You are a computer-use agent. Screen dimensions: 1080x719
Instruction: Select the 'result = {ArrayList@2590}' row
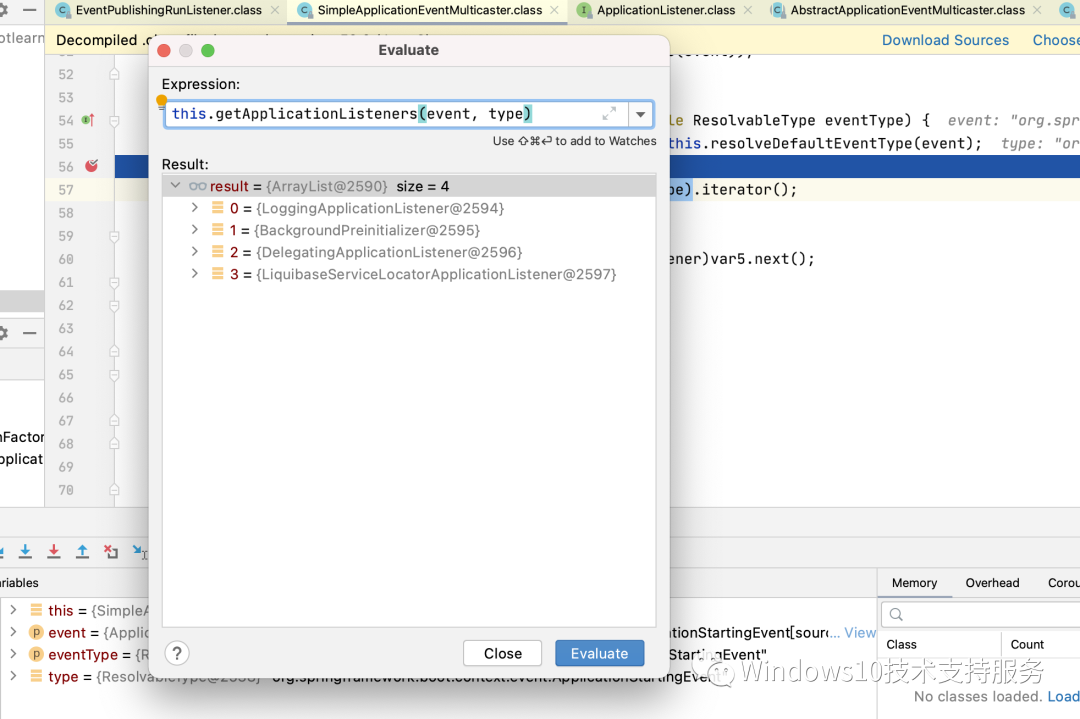[x=408, y=186]
